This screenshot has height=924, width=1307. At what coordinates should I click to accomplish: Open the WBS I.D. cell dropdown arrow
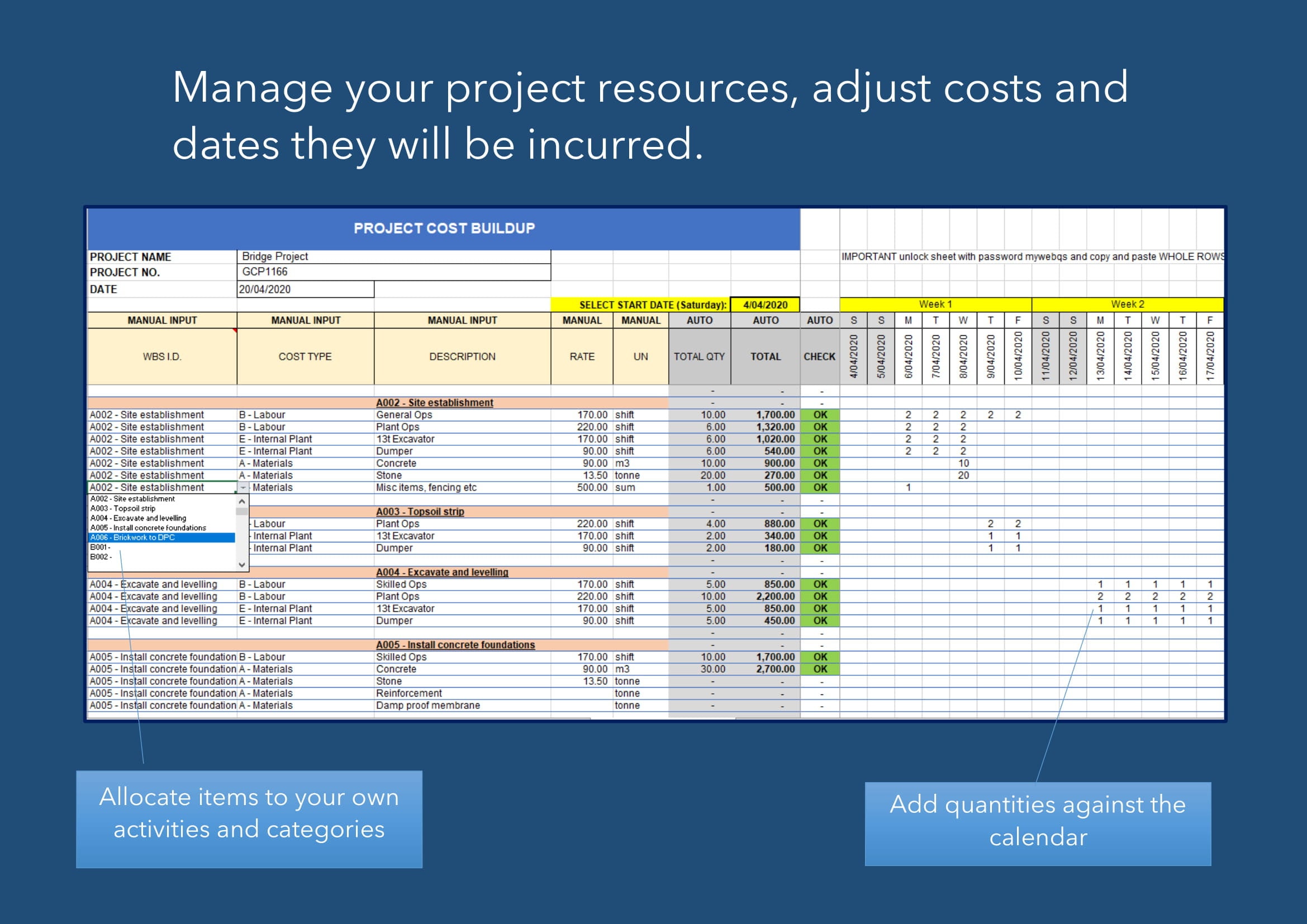pyautogui.click(x=243, y=488)
